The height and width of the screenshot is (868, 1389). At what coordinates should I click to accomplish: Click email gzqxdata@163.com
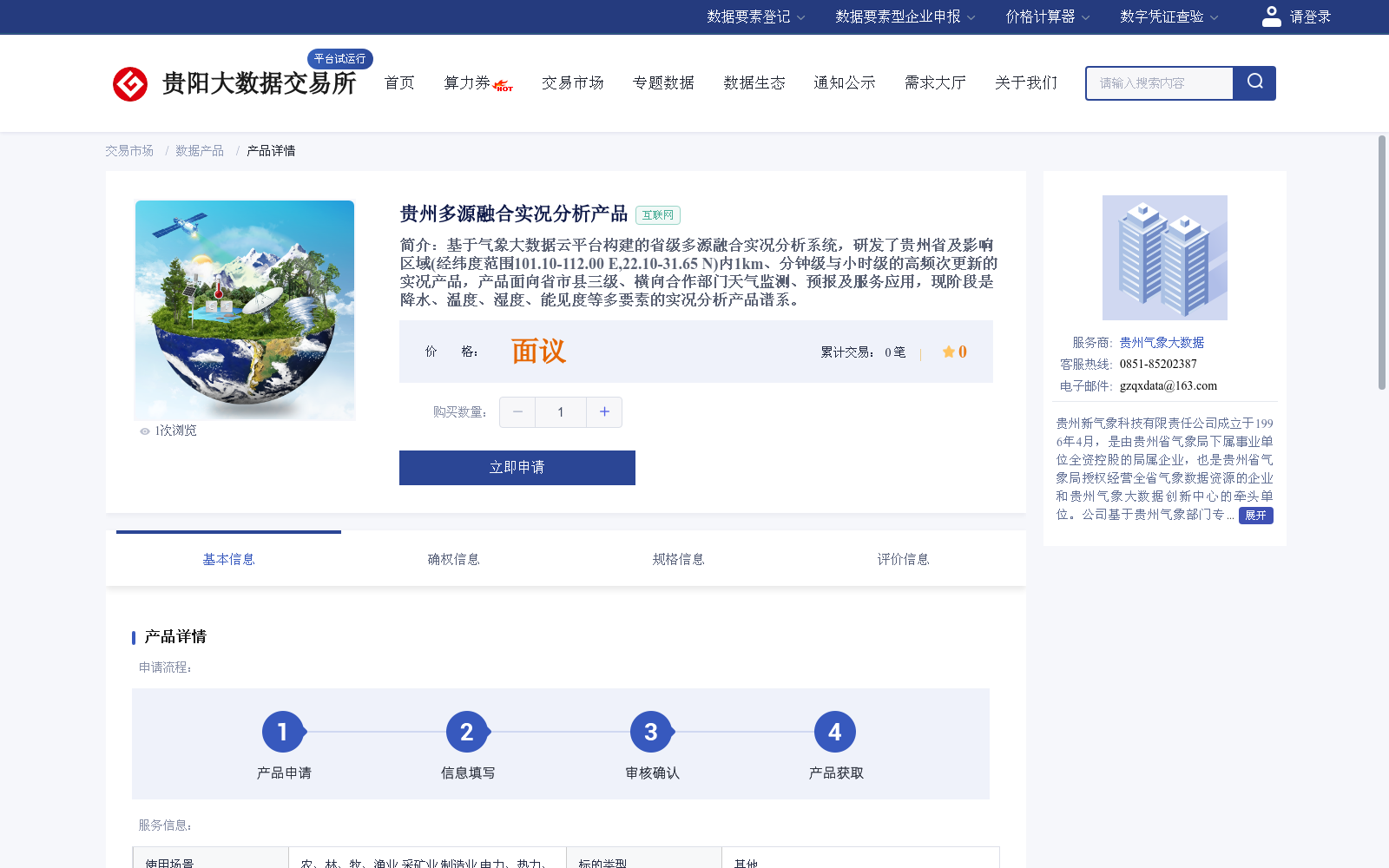coord(1168,386)
